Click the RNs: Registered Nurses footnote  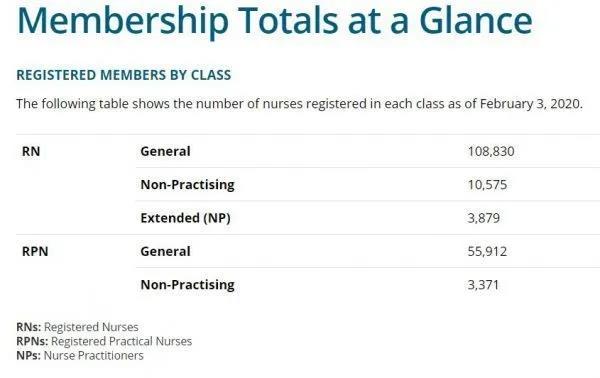click(x=77, y=327)
